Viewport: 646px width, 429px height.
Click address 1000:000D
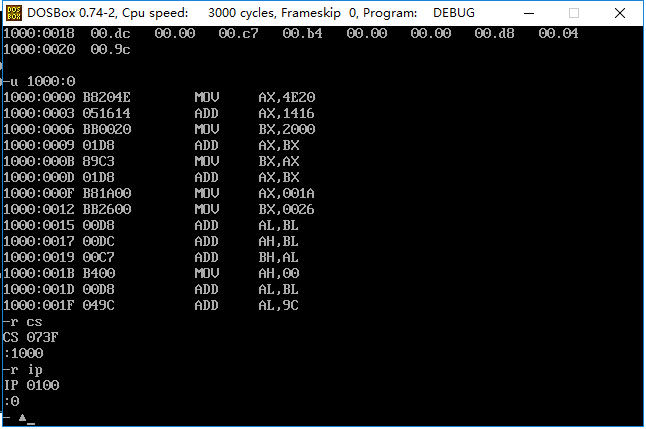39,178
